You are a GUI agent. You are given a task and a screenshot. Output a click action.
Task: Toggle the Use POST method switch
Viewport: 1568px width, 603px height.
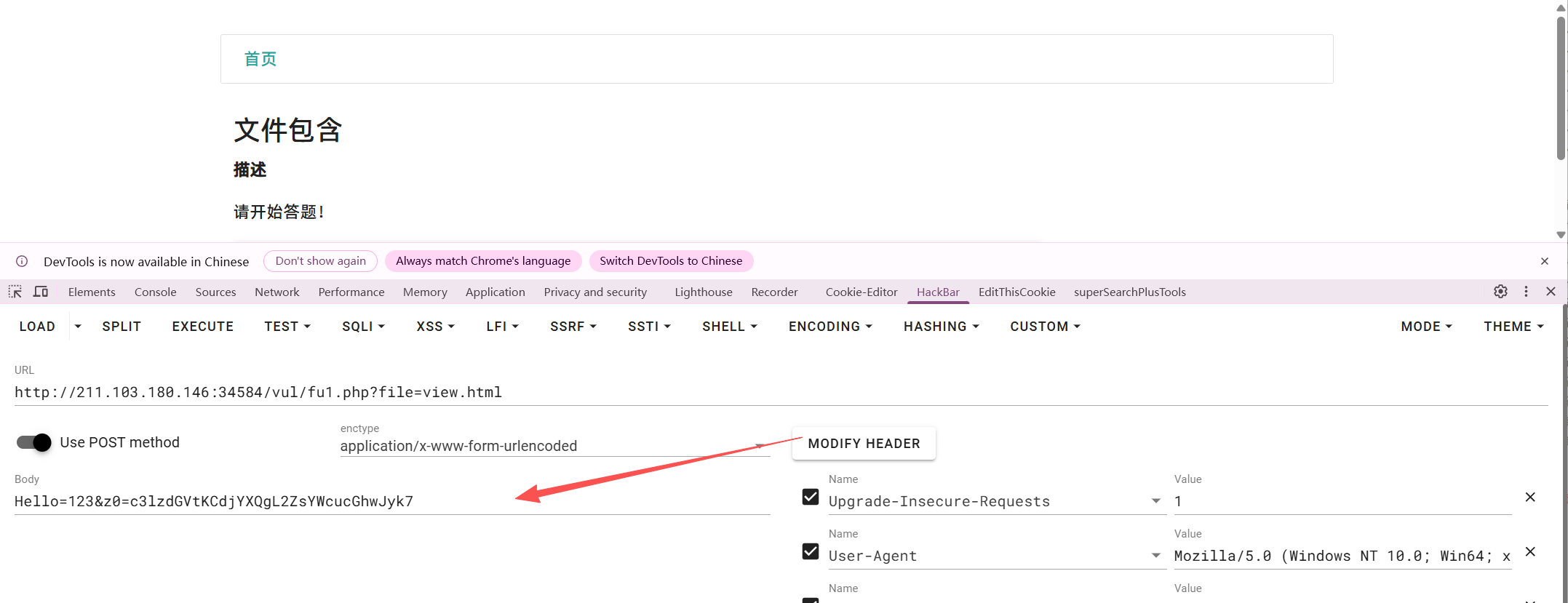coord(34,442)
